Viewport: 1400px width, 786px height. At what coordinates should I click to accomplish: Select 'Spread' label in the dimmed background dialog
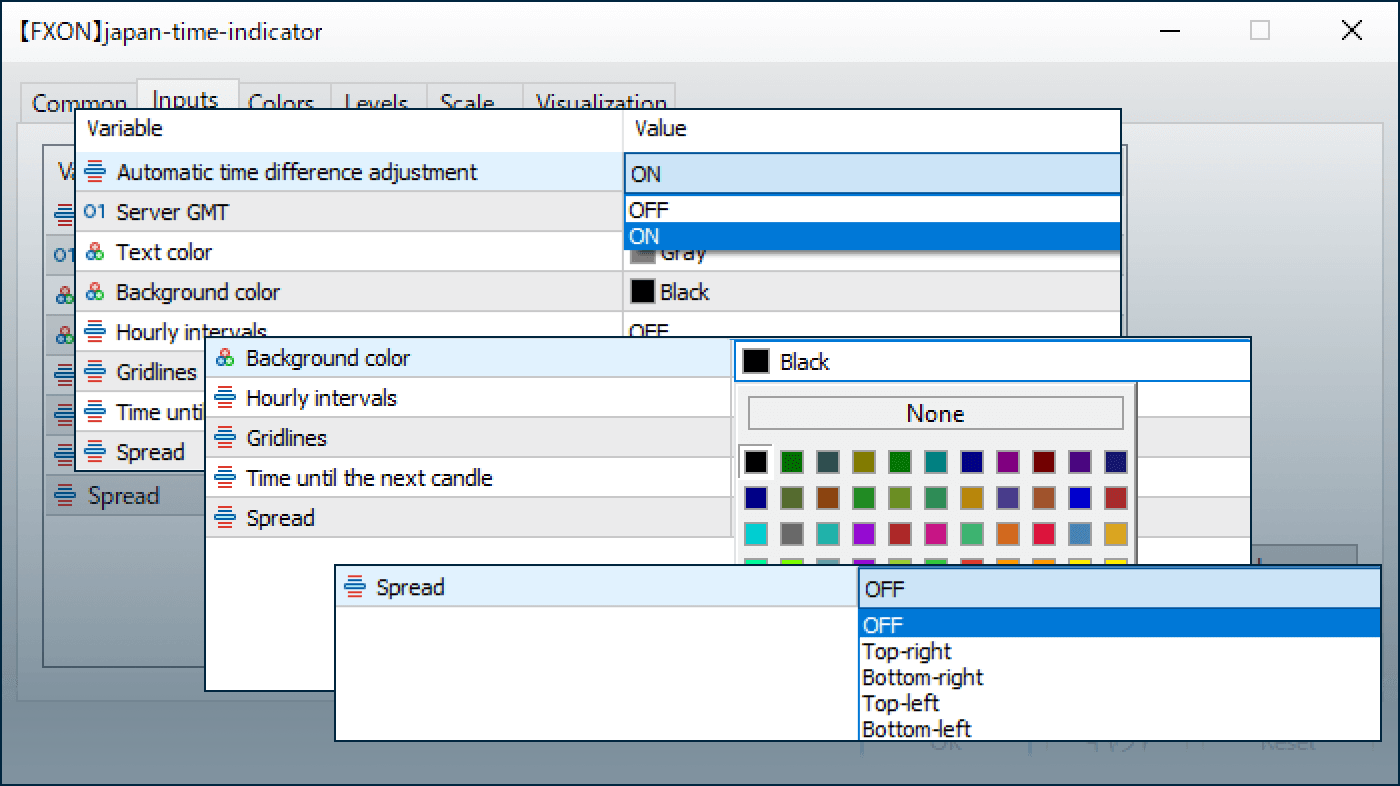123,496
